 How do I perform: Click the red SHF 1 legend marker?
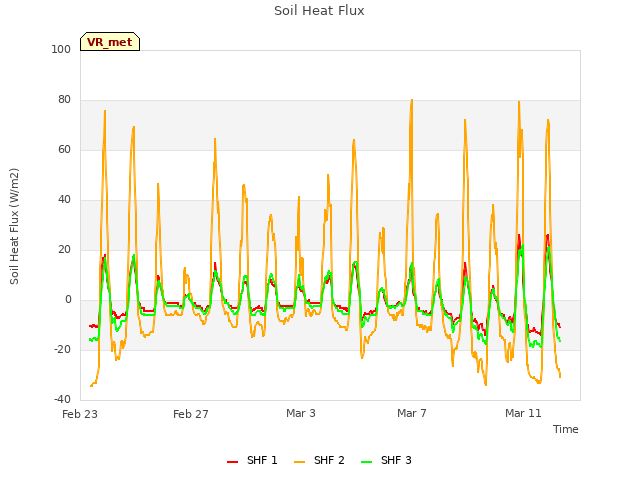coord(232,462)
